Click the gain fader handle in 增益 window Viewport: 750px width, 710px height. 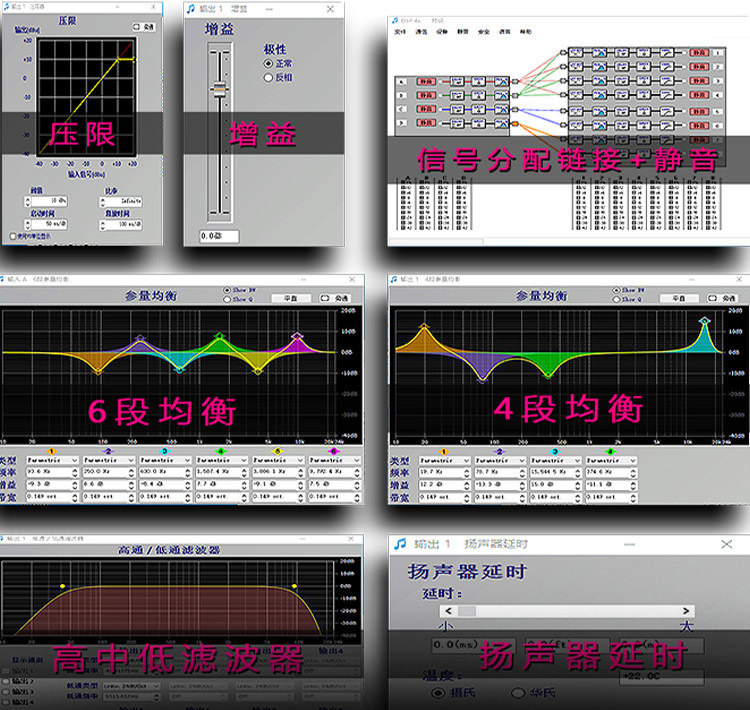(220, 89)
